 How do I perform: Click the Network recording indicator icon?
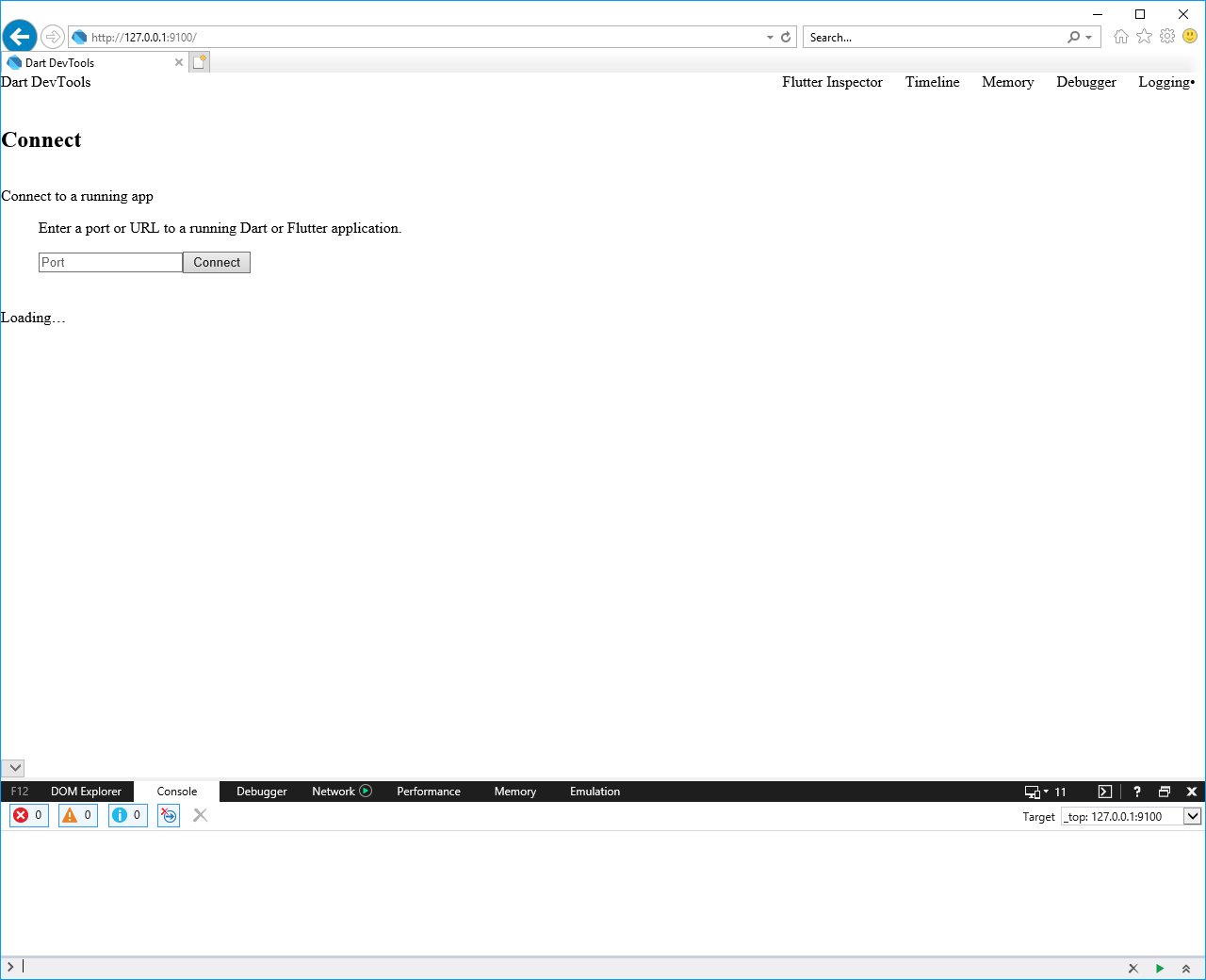pyautogui.click(x=367, y=791)
